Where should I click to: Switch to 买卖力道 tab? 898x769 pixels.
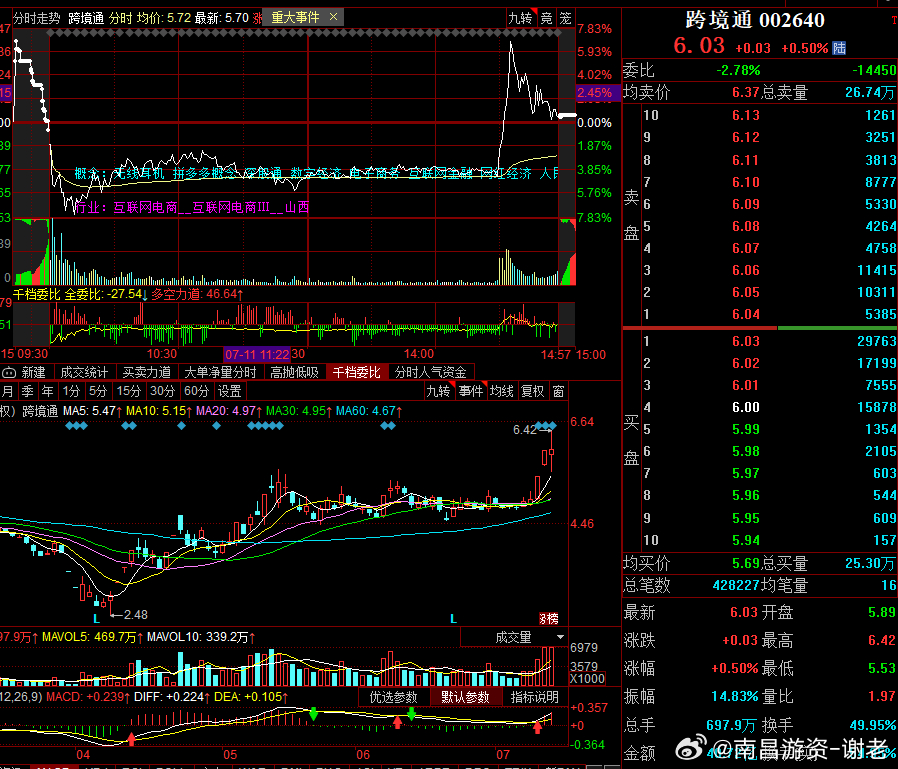click(x=147, y=372)
